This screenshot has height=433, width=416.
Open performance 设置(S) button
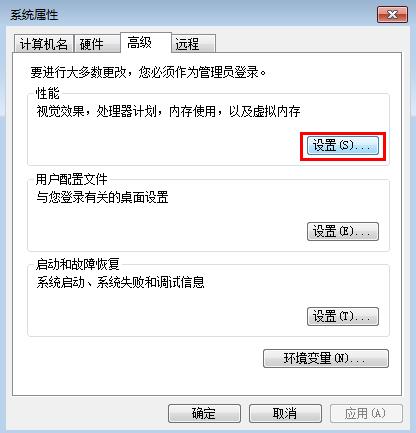tap(343, 146)
